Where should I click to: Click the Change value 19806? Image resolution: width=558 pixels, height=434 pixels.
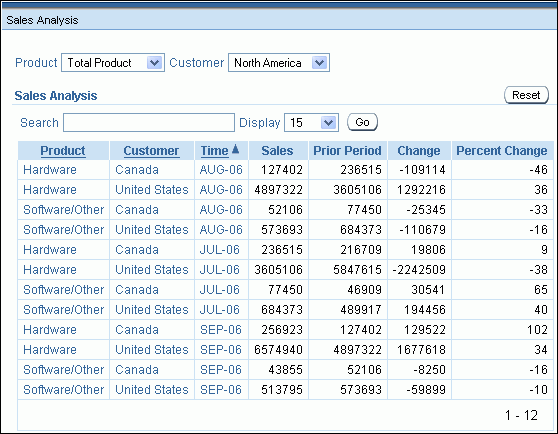tap(428, 250)
